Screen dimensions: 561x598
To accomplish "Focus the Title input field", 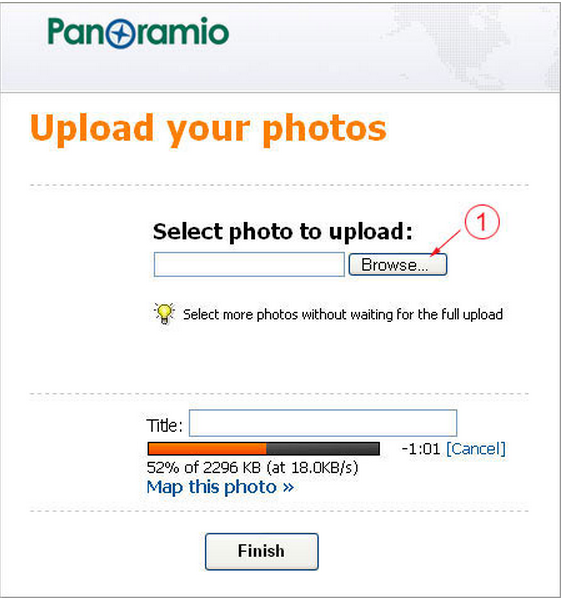I will point(323,423).
